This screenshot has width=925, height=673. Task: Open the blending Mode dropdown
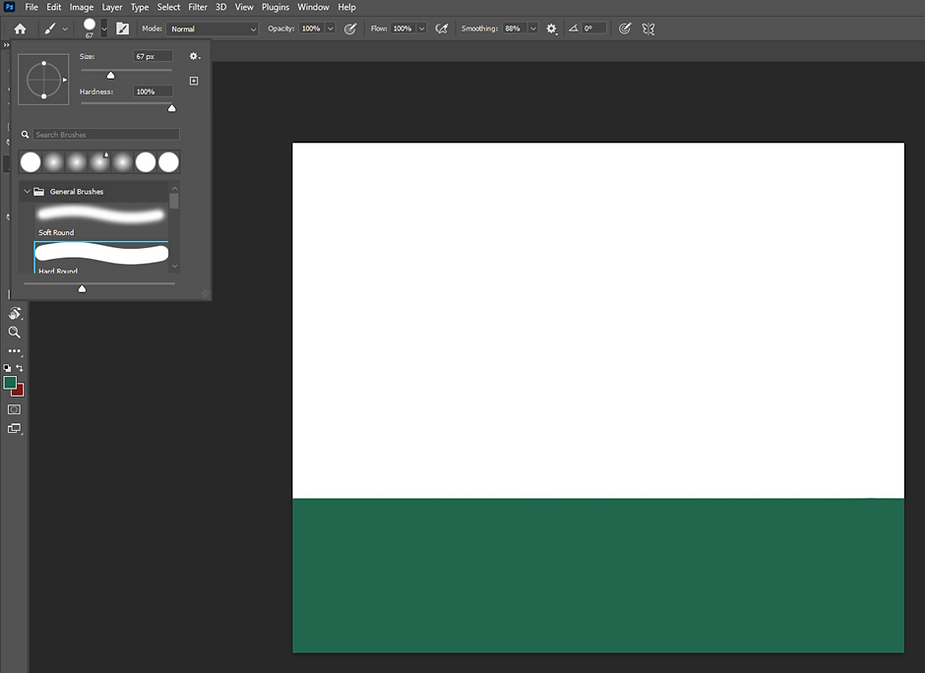click(212, 29)
